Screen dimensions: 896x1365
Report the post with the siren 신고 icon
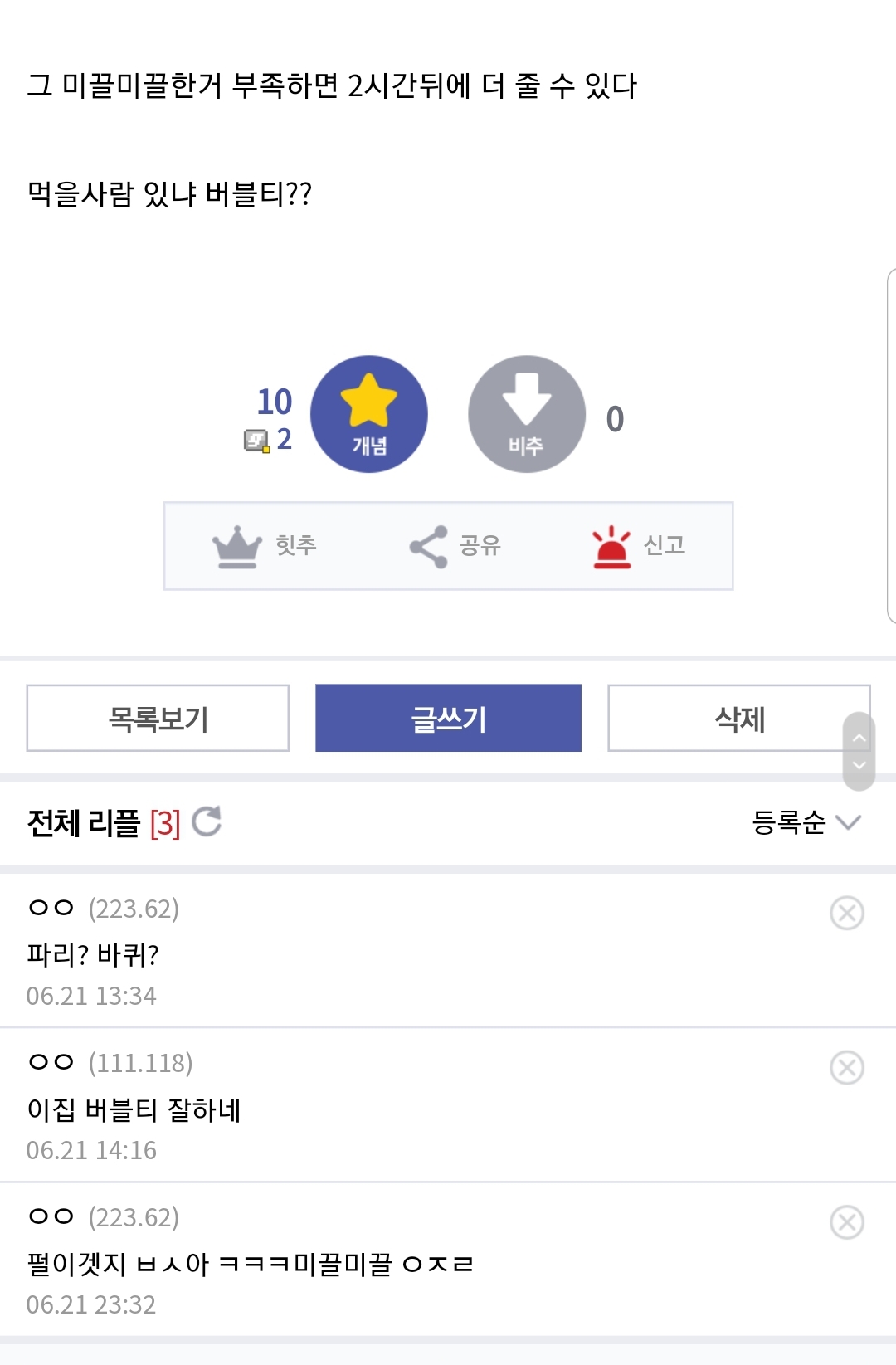612,546
